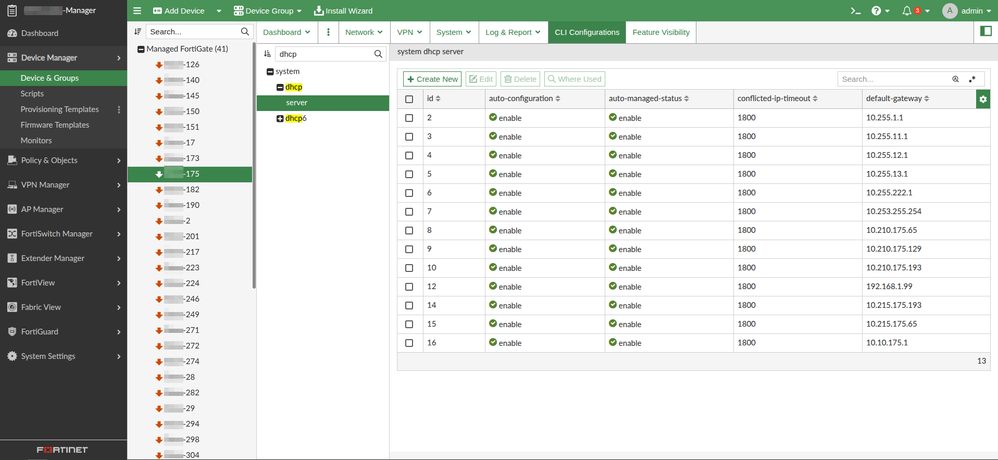Click the FortiView icon
998x460 pixels.
pyautogui.click(x=11, y=282)
